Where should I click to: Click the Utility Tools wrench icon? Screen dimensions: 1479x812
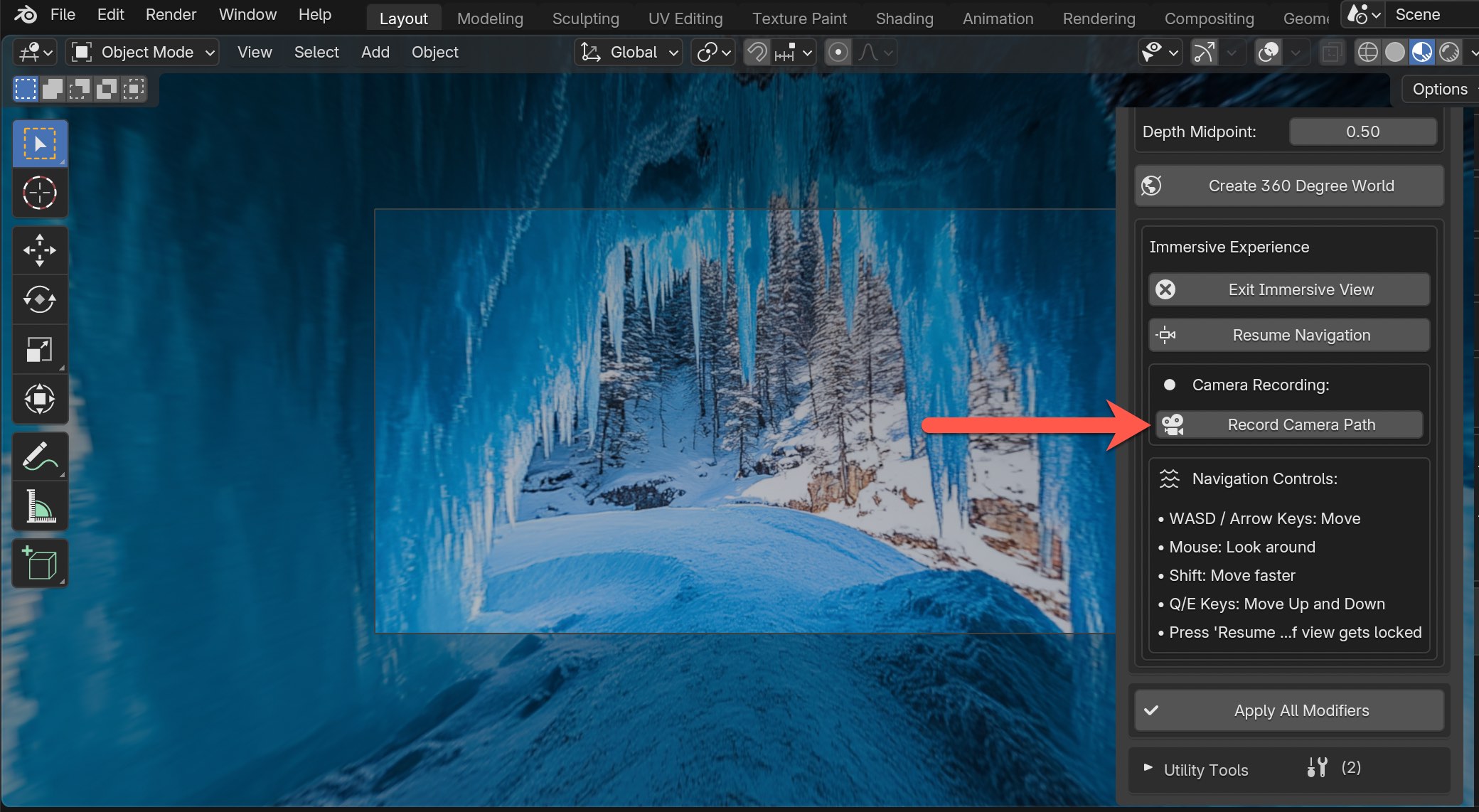[1317, 767]
